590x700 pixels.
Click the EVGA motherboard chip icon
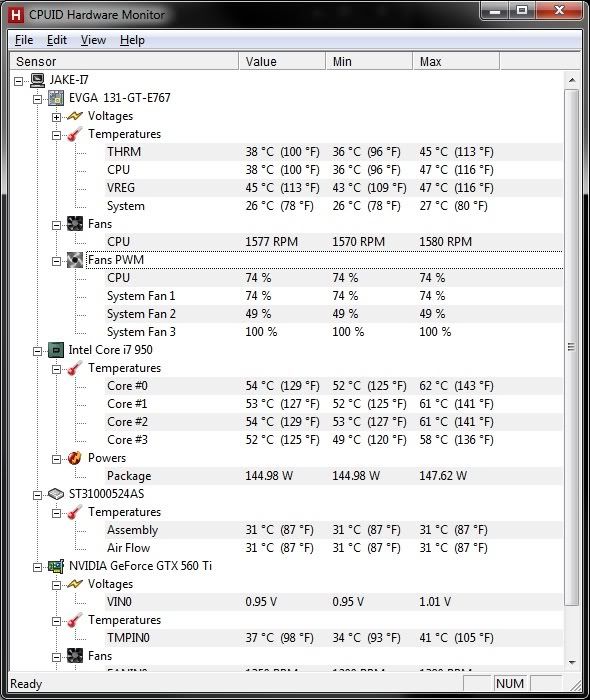pos(56,98)
